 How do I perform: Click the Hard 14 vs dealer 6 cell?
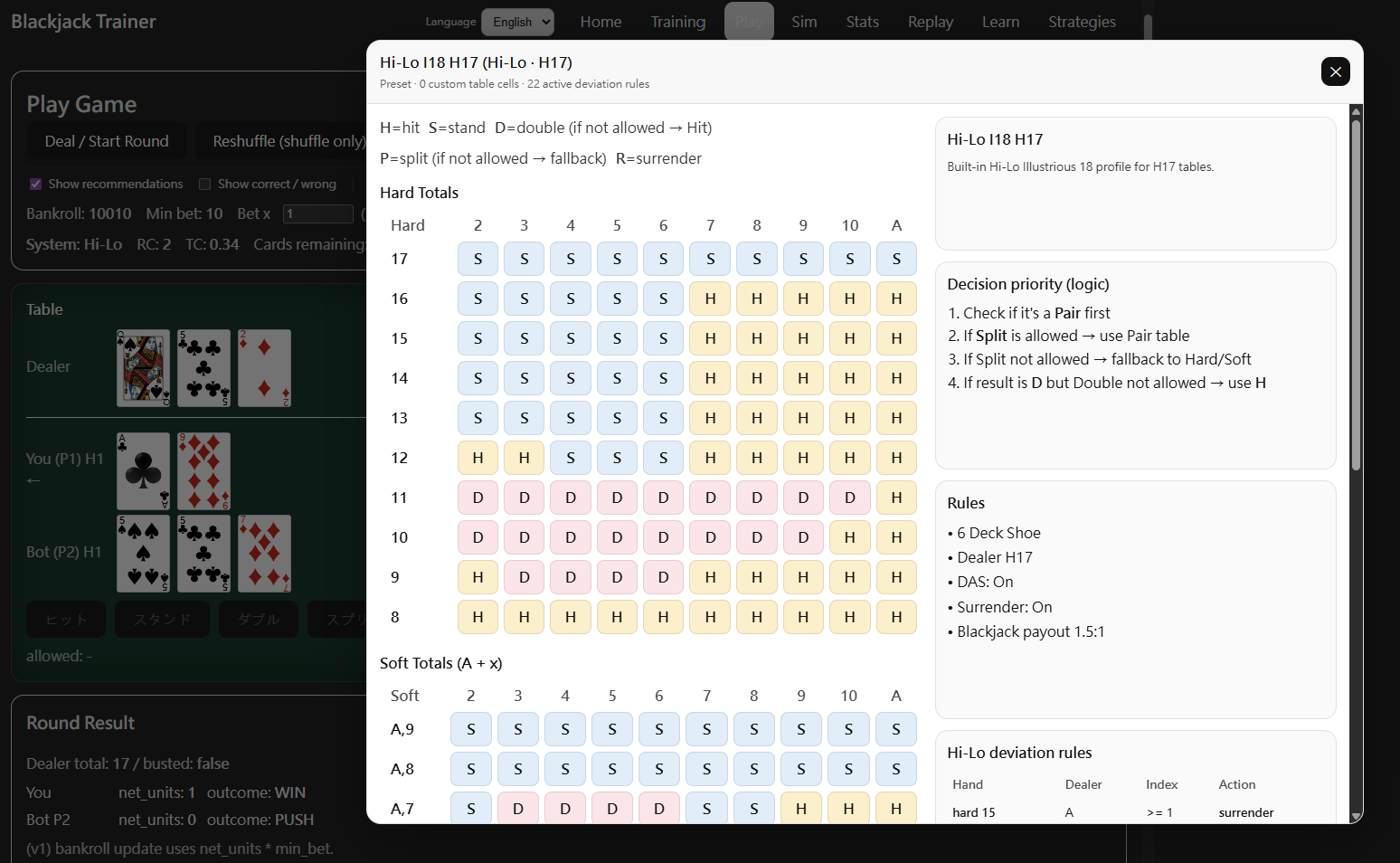coord(663,378)
